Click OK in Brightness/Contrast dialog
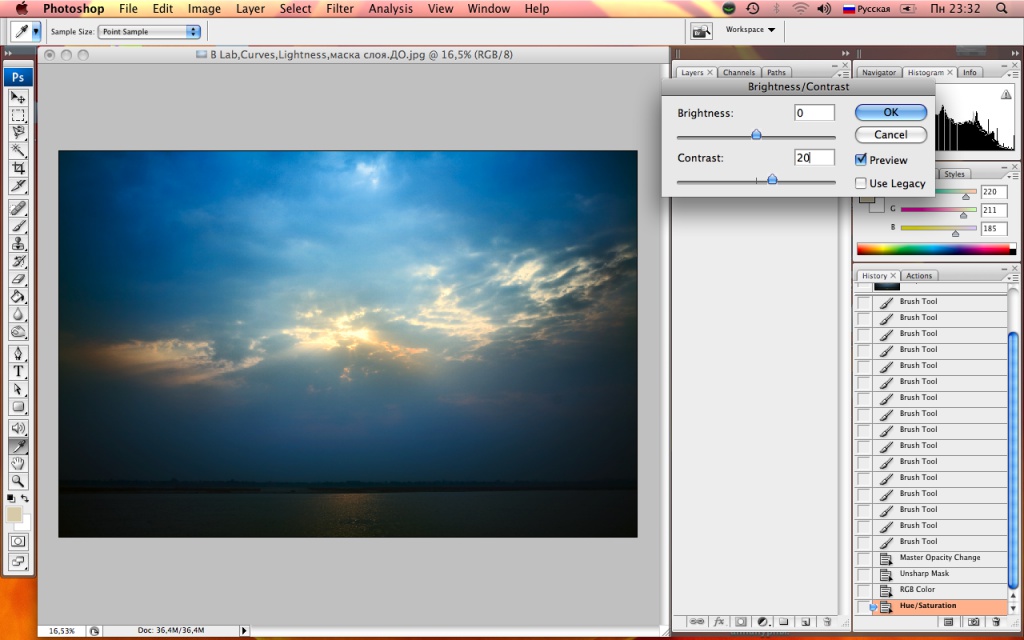Viewport: 1024px width, 640px height. tap(890, 113)
